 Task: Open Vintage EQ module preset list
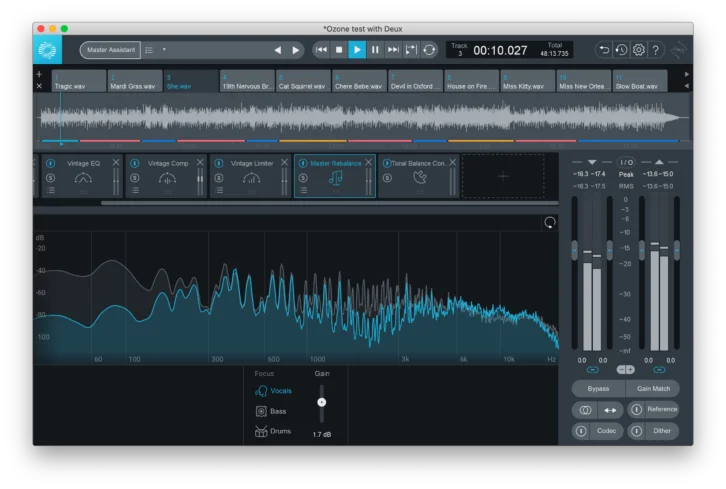click(x=51, y=190)
